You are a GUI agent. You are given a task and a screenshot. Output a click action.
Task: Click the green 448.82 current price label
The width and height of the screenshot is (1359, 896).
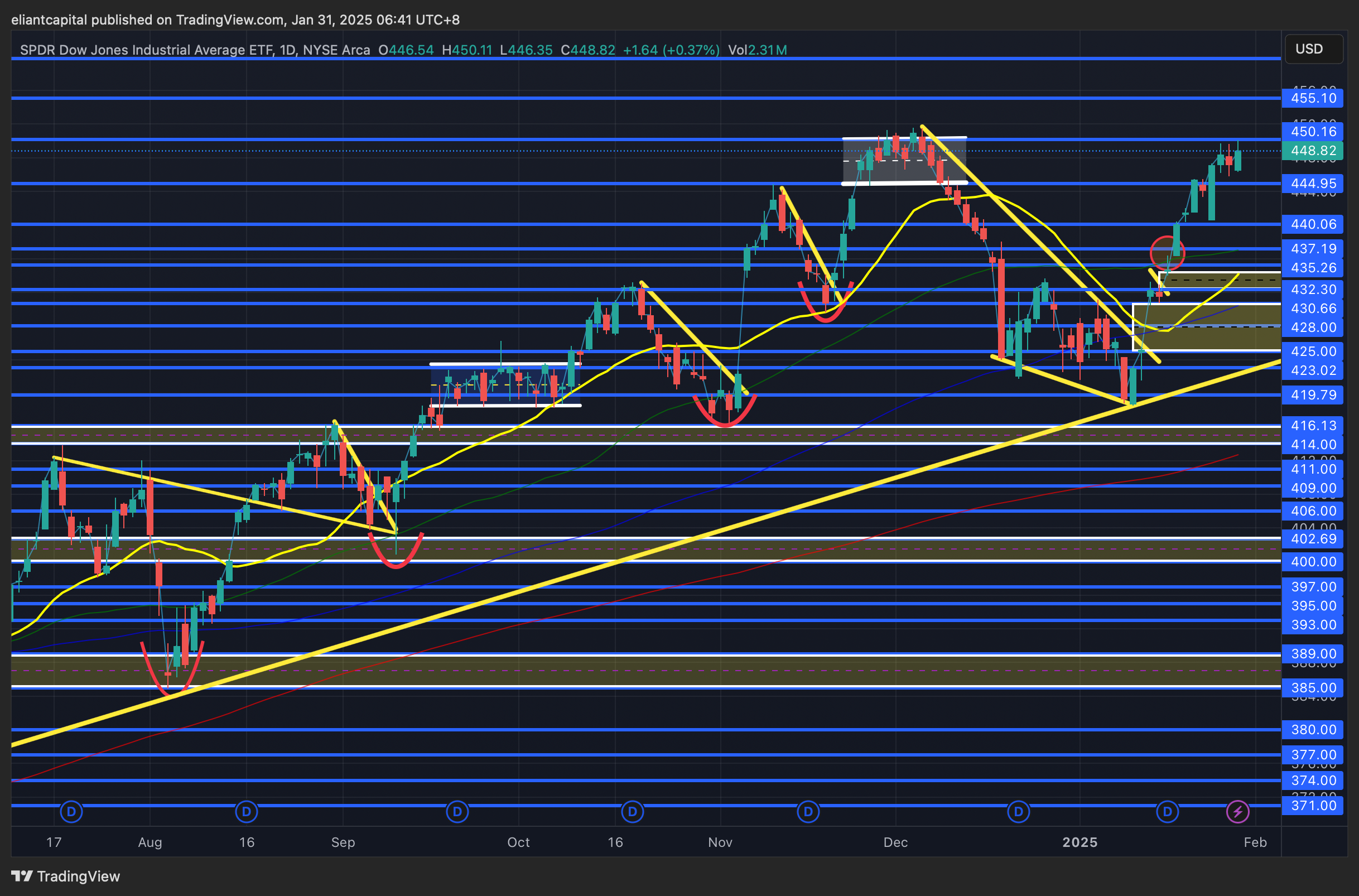click(x=1313, y=151)
